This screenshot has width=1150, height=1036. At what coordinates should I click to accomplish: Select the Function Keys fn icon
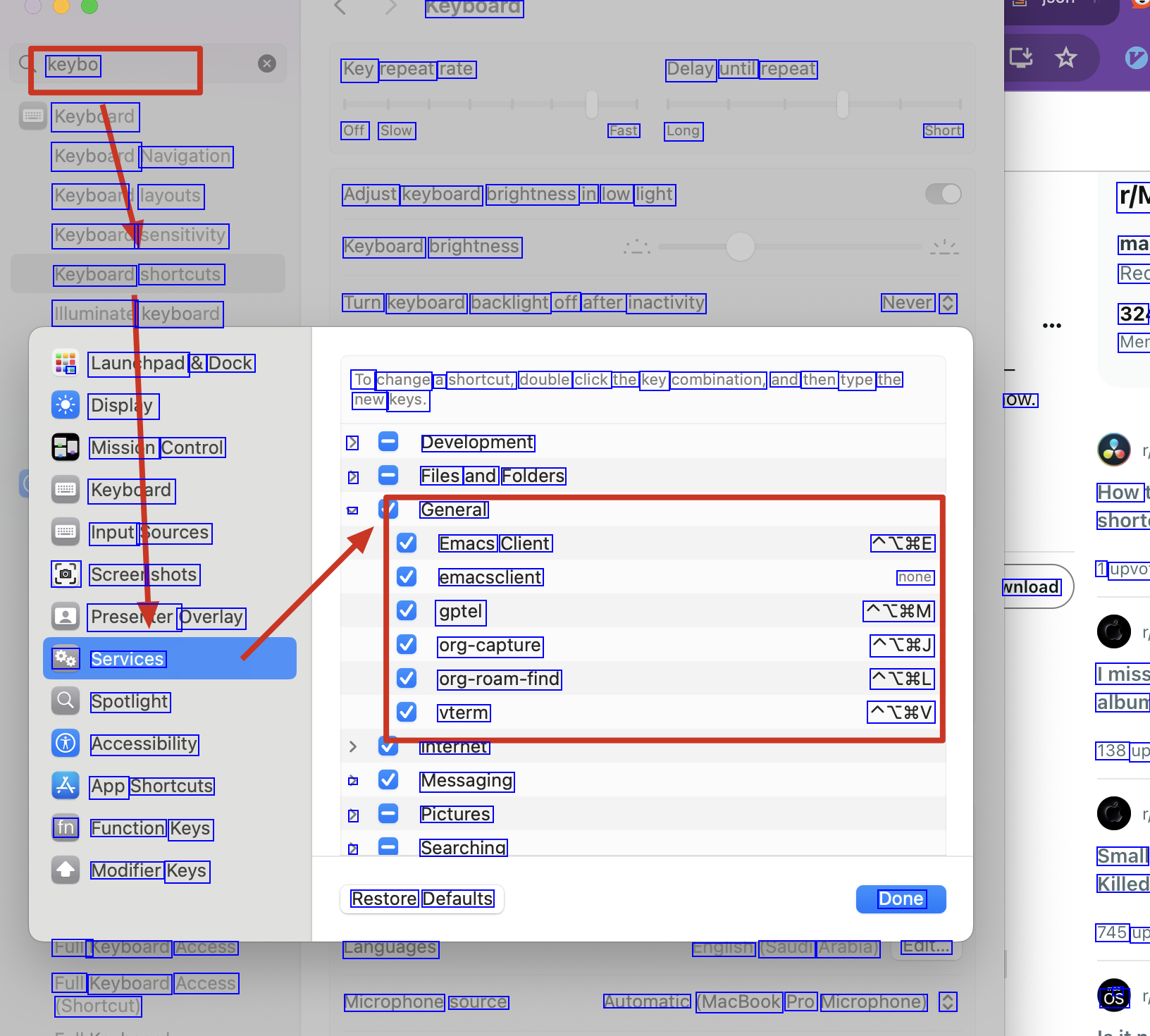66,828
